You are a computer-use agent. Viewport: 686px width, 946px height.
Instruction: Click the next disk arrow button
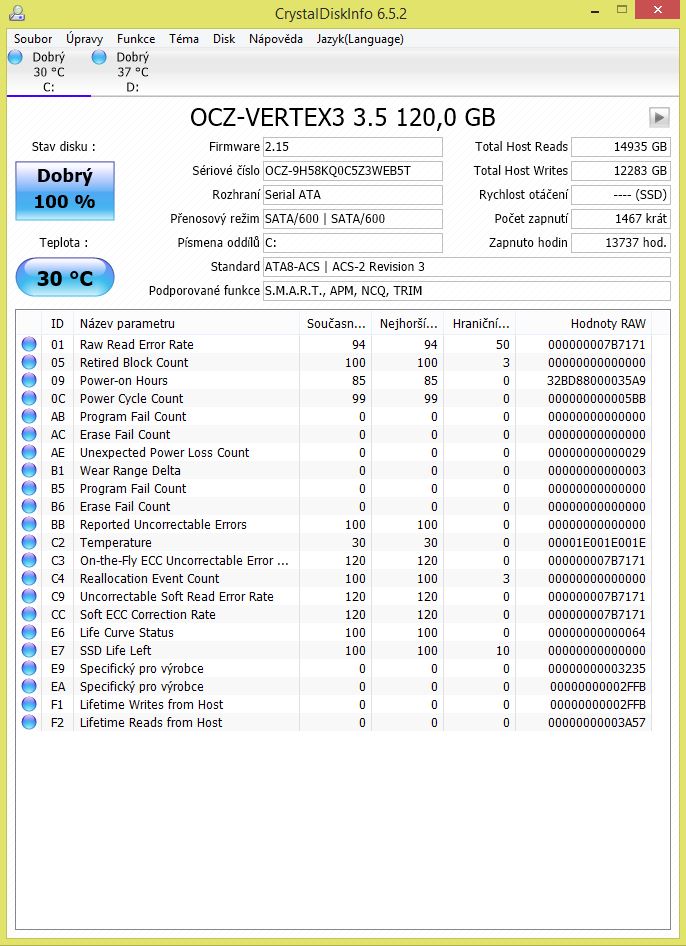(659, 117)
